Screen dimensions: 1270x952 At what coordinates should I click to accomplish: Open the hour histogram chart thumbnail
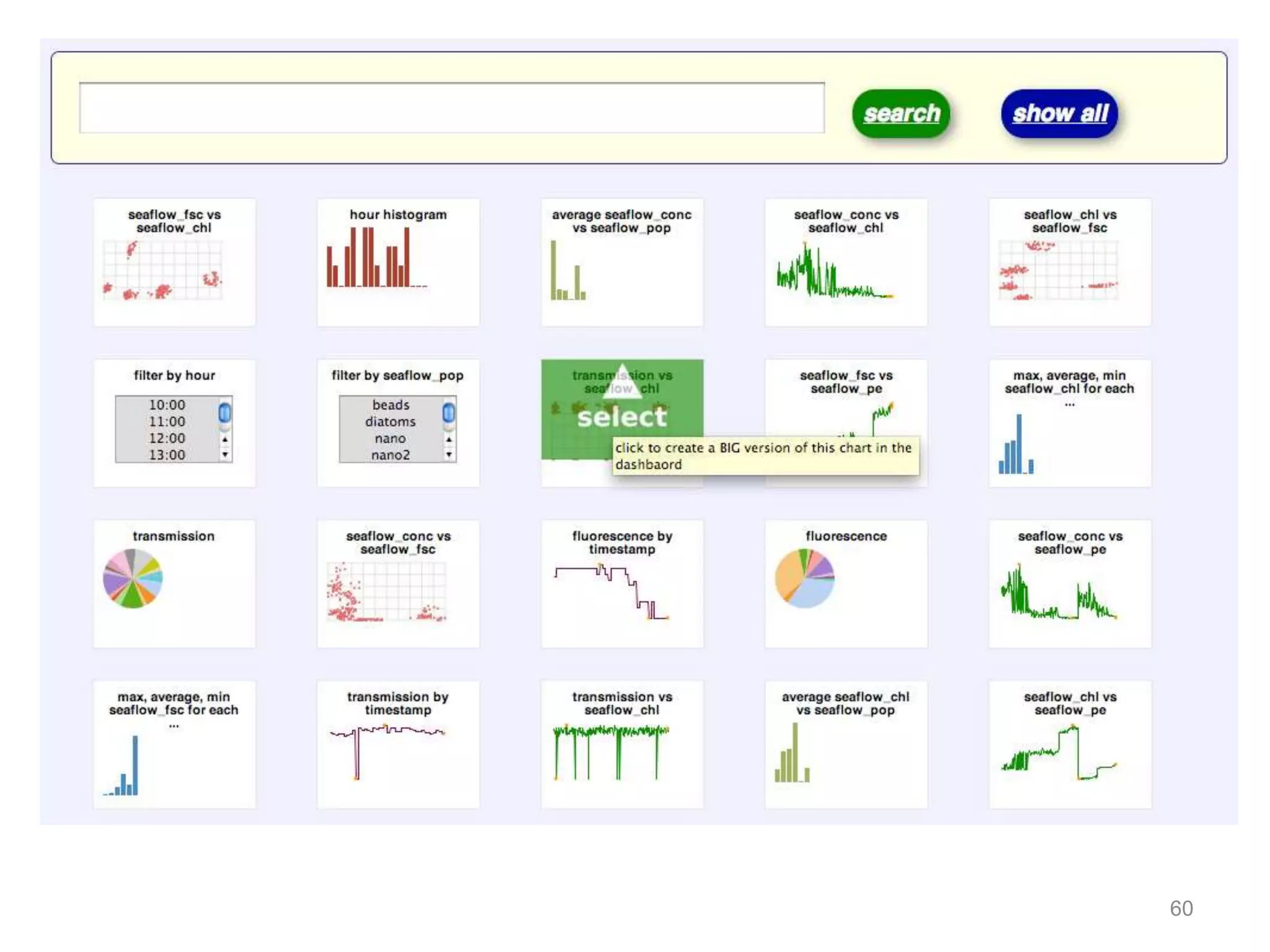pos(398,262)
